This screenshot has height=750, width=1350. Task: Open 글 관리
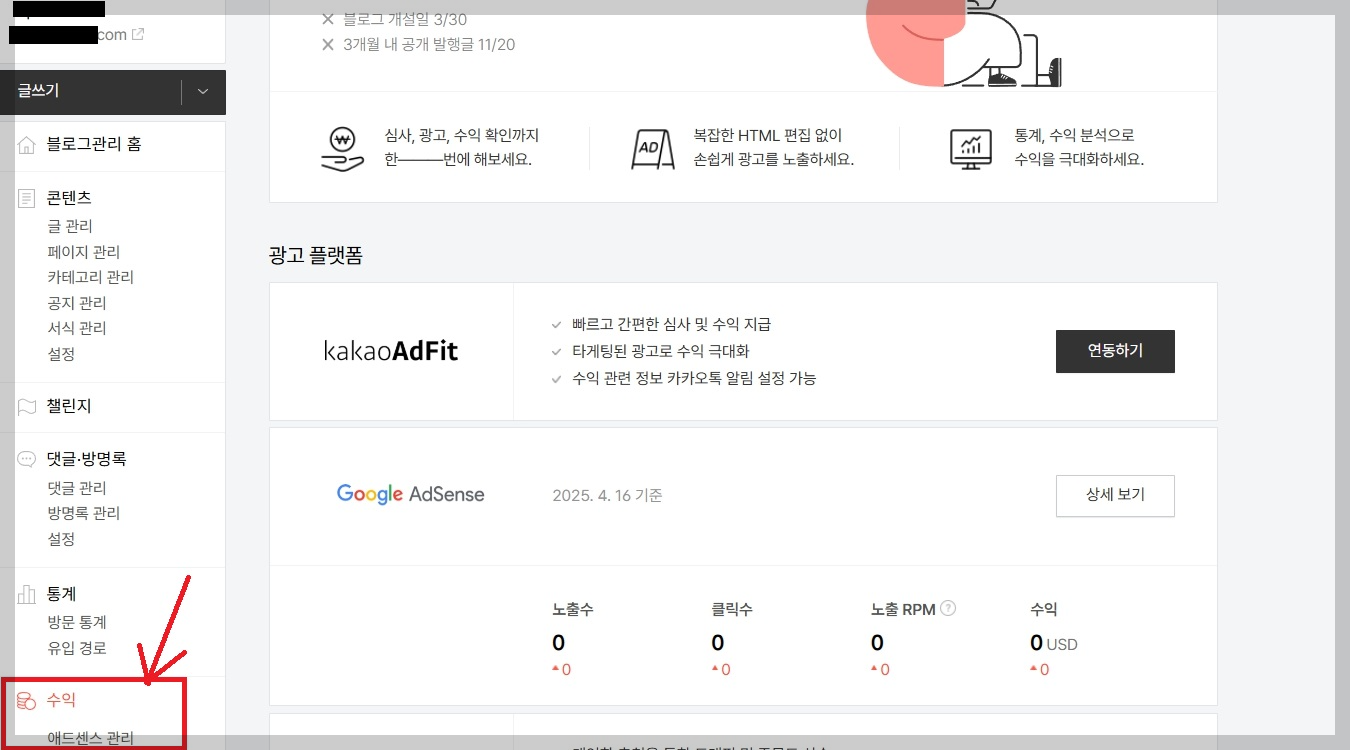pyautogui.click(x=70, y=226)
